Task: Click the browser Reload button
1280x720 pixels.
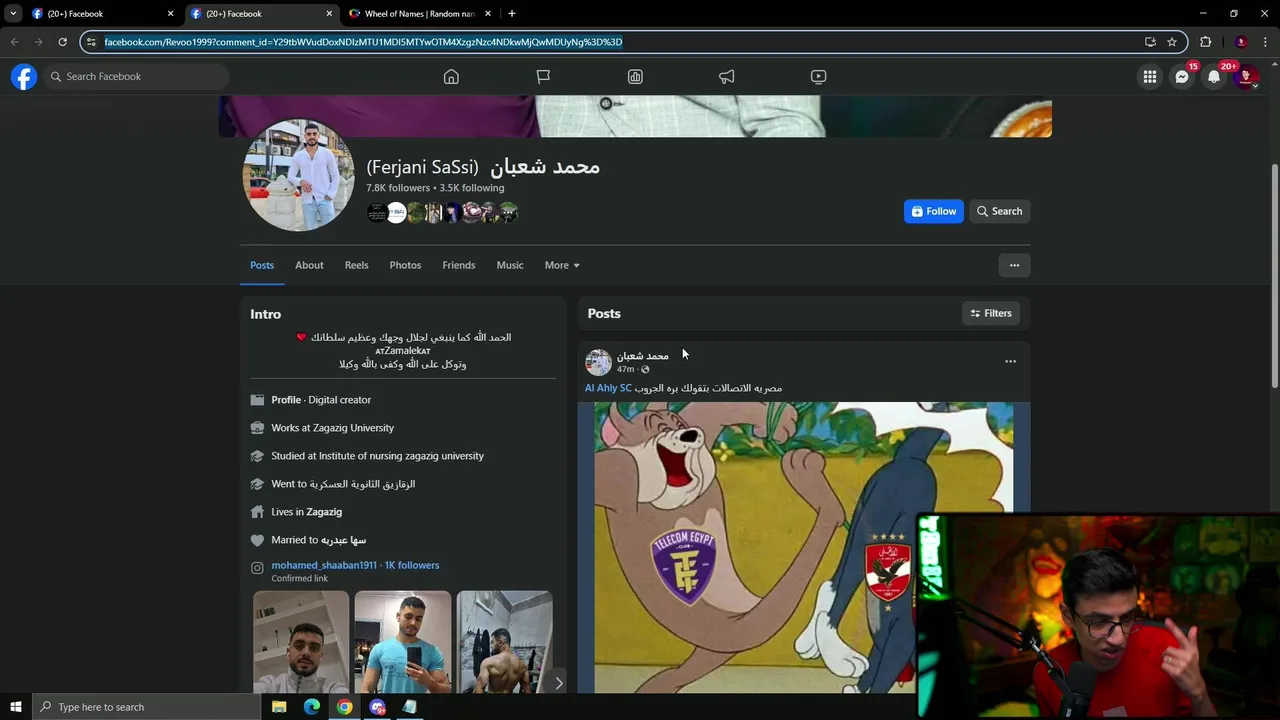Action: [62, 42]
